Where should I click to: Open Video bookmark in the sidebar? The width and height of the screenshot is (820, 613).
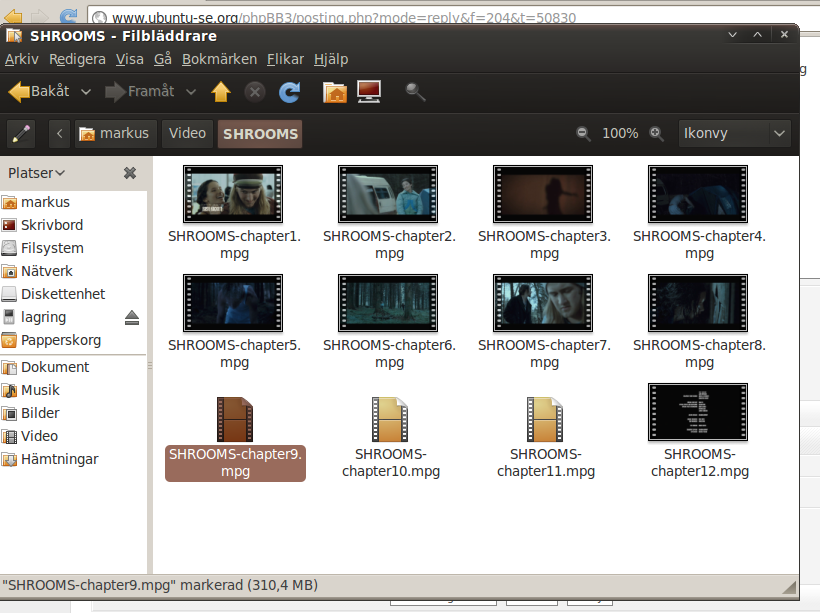[73, 436]
